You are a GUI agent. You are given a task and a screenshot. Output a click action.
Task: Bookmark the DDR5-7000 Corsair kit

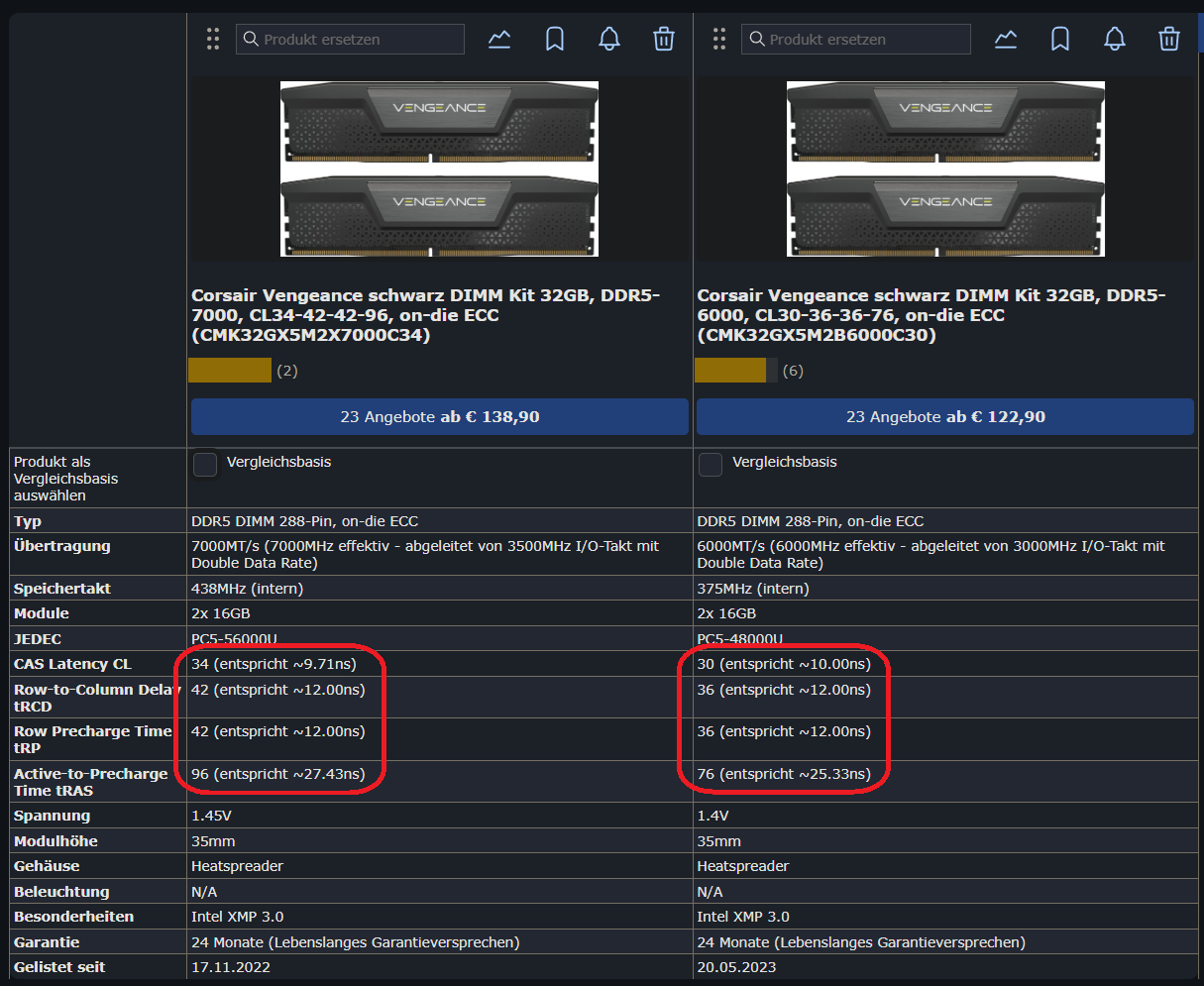coord(555,40)
